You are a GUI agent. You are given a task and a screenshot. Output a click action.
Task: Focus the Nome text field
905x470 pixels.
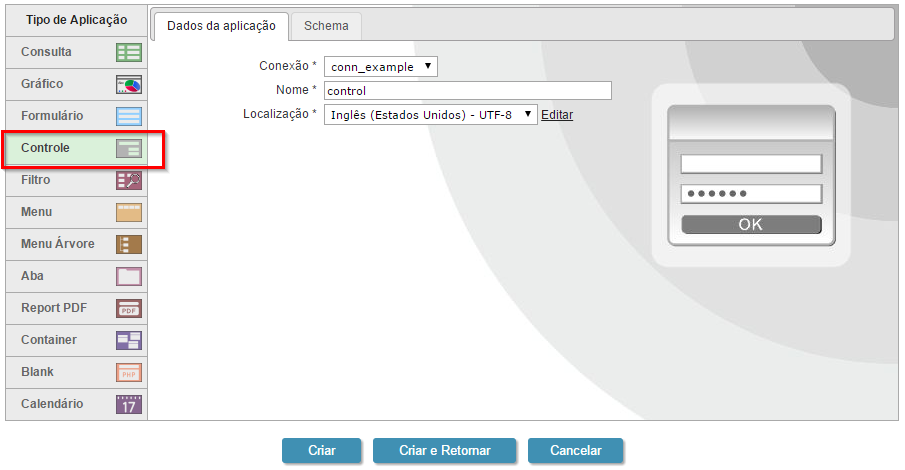[x=467, y=91]
